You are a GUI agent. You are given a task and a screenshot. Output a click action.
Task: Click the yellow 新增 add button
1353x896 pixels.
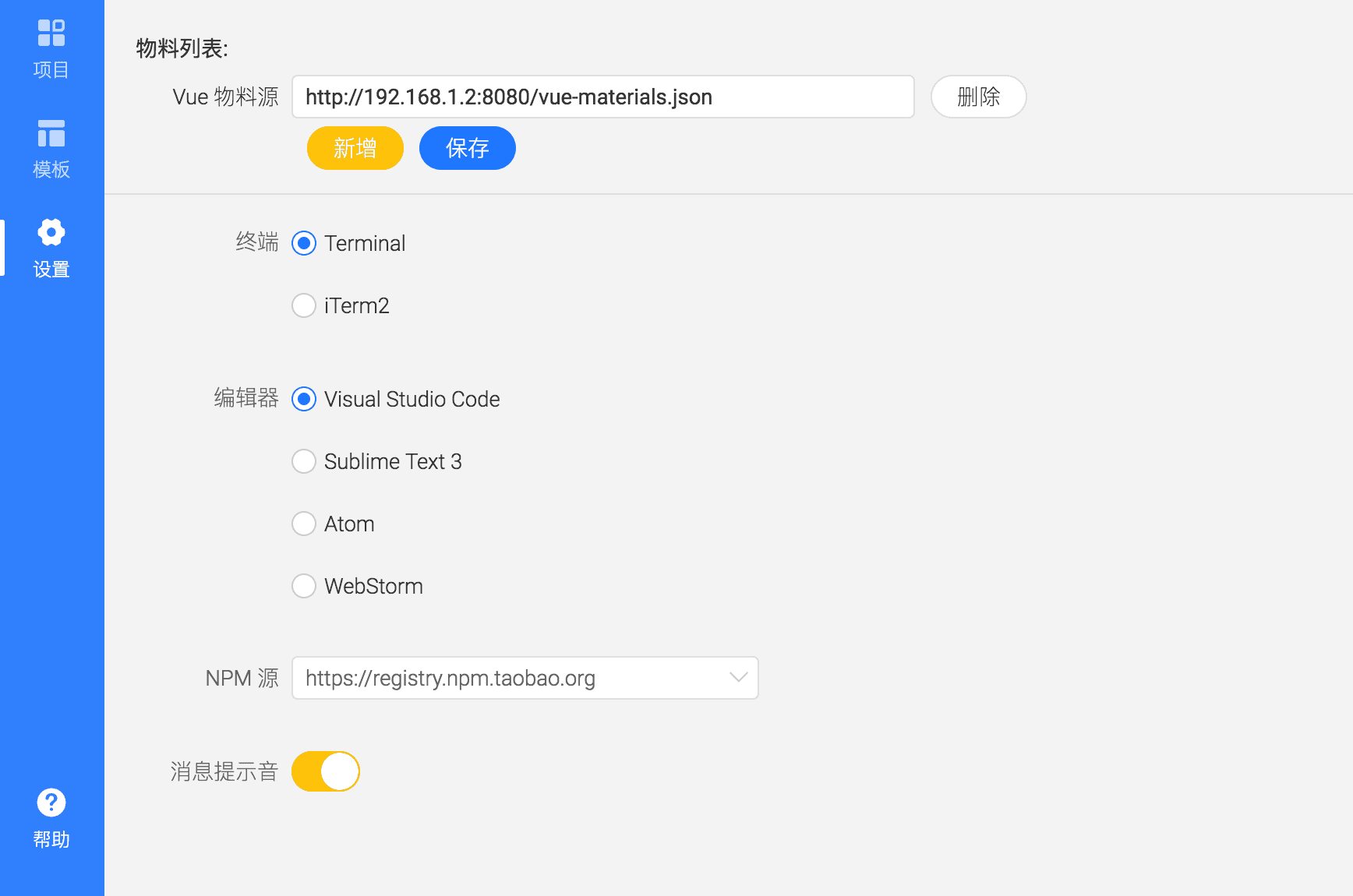point(355,148)
